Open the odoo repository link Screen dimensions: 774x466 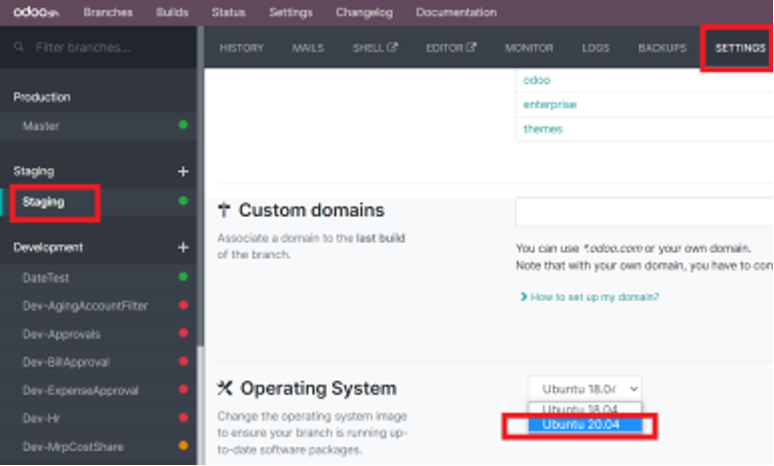[537, 80]
